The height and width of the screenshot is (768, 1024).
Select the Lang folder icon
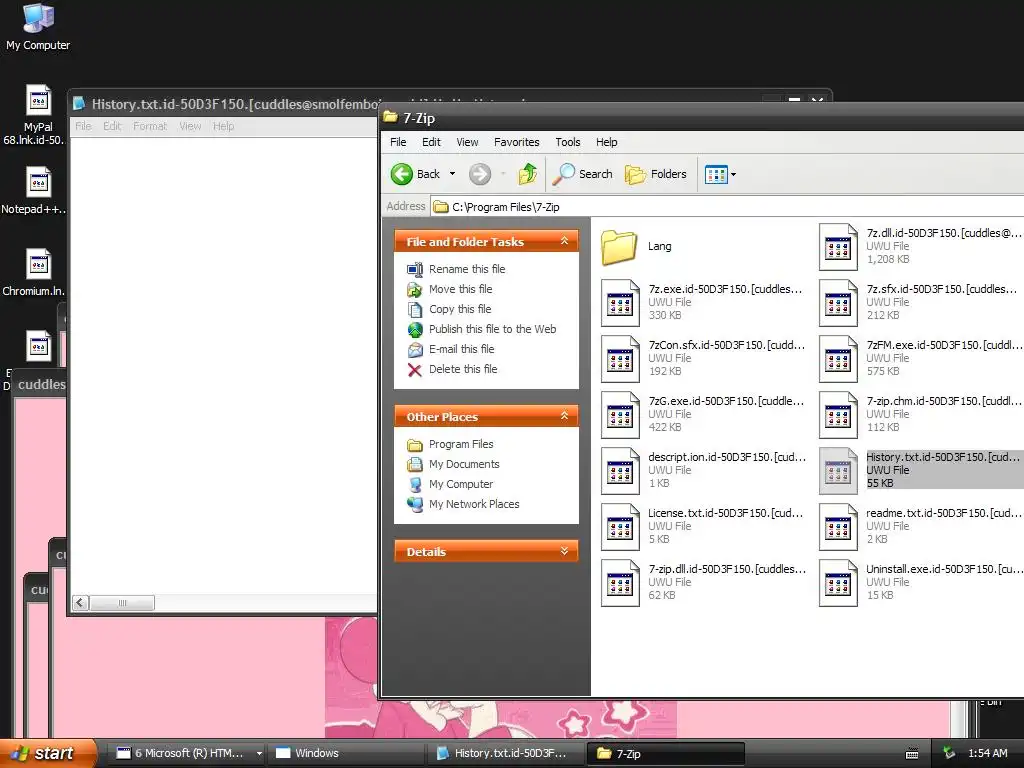[619, 247]
